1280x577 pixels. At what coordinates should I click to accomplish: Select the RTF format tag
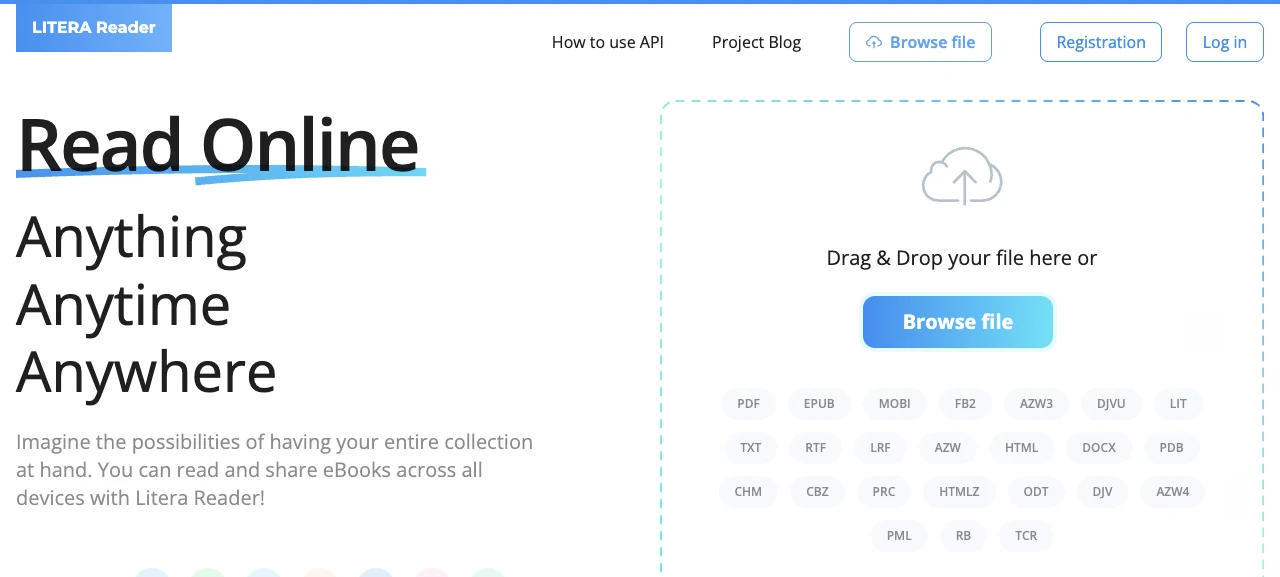tap(816, 448)
